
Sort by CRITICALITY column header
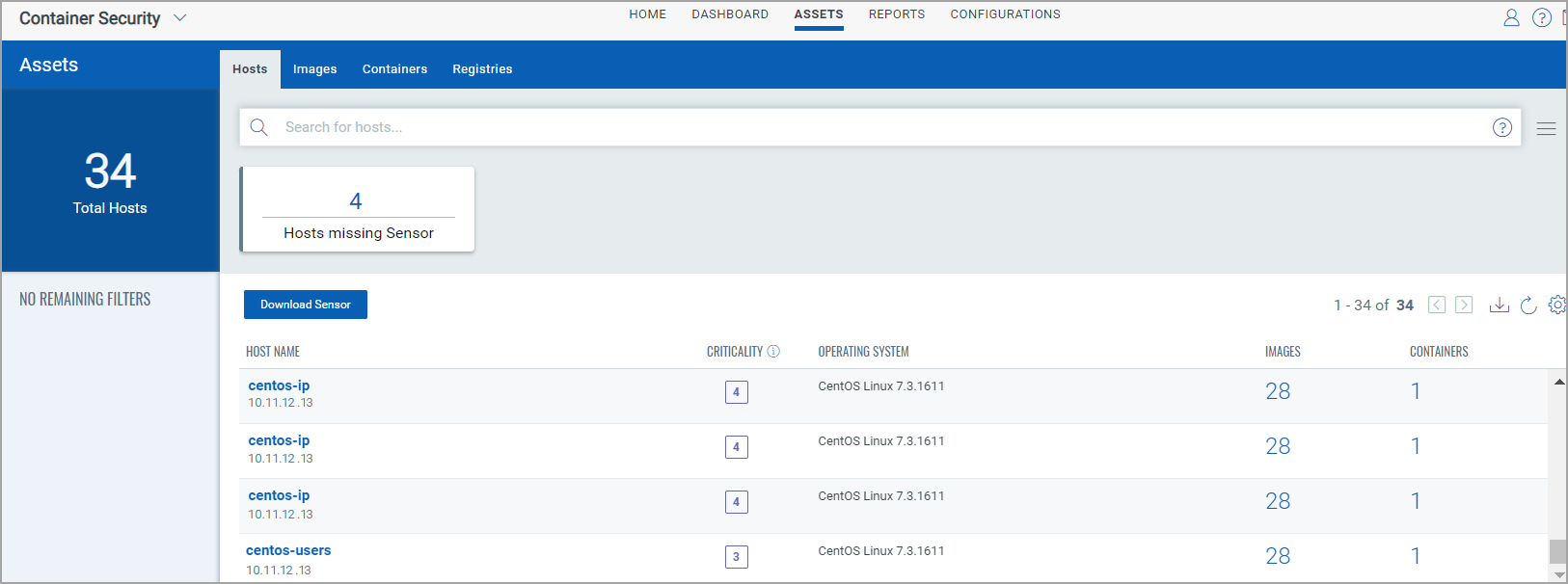pyautogui.click(x=735, y=352)
